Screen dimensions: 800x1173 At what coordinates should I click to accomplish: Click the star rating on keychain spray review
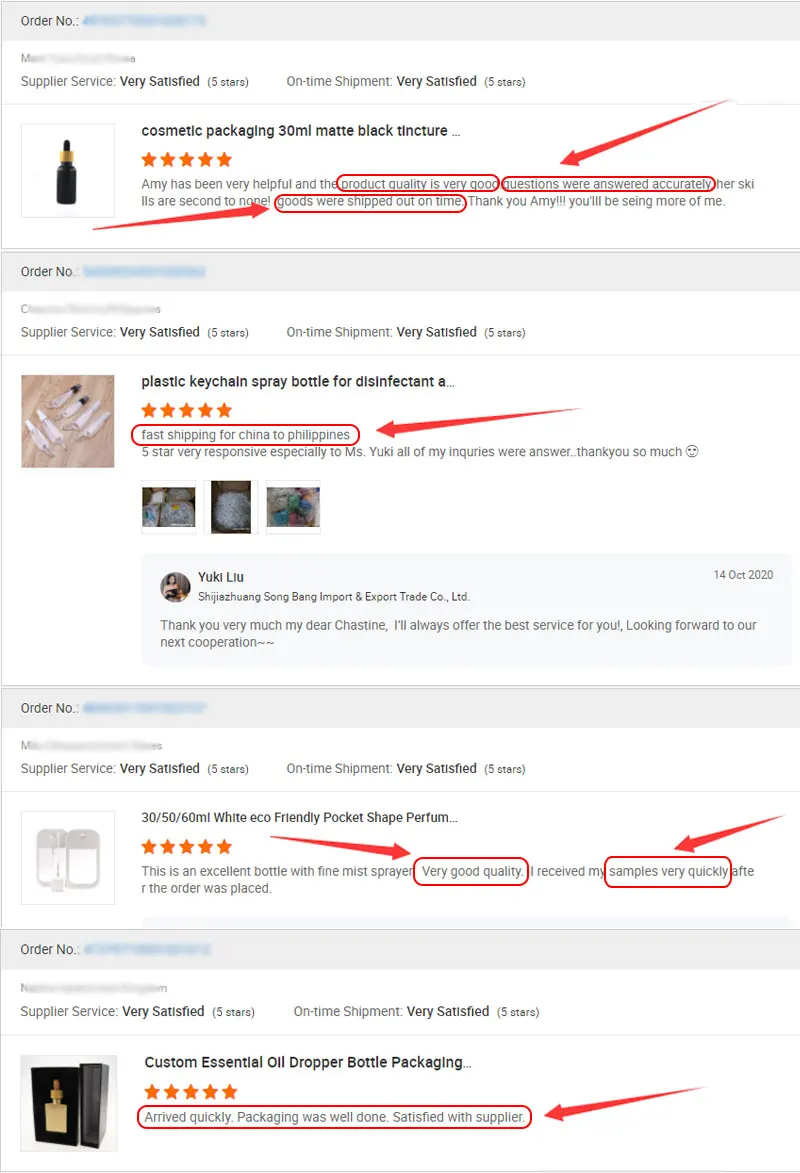[186, 410]
